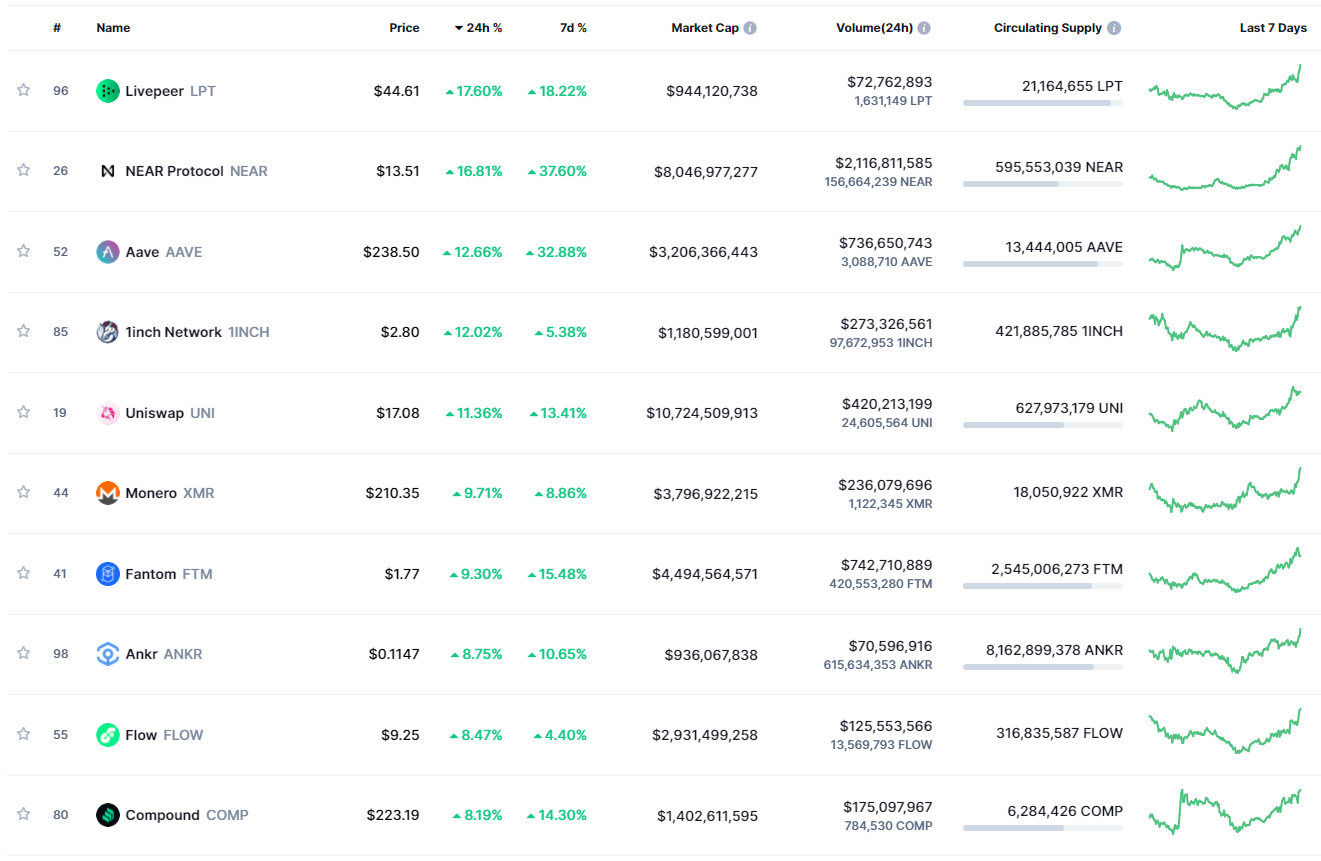Screen dimensions: 1321x861
Task: Star NEAR Protocol to add to watchlist
Action: point(23,170)
